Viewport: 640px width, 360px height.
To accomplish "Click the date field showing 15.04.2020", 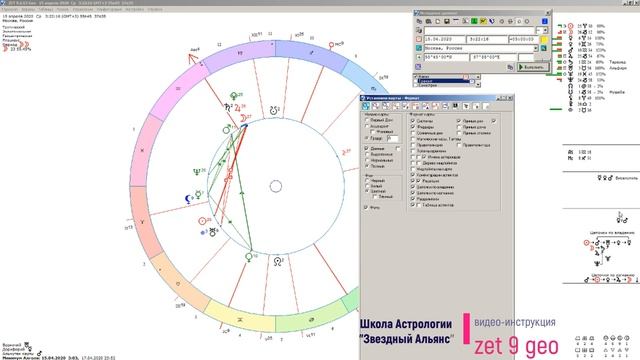I will pyautogui.click(x=445, y=39).
